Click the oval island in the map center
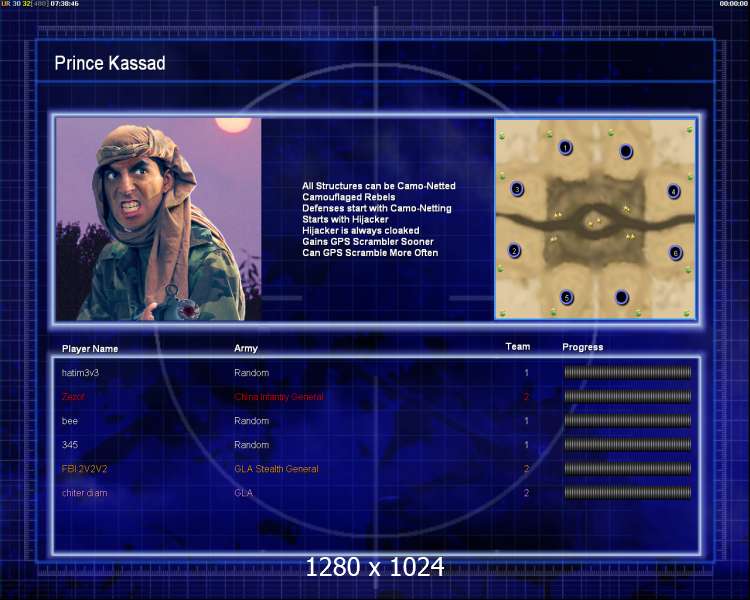Viewport: 750px width, 600px height. tap(595, 222)
